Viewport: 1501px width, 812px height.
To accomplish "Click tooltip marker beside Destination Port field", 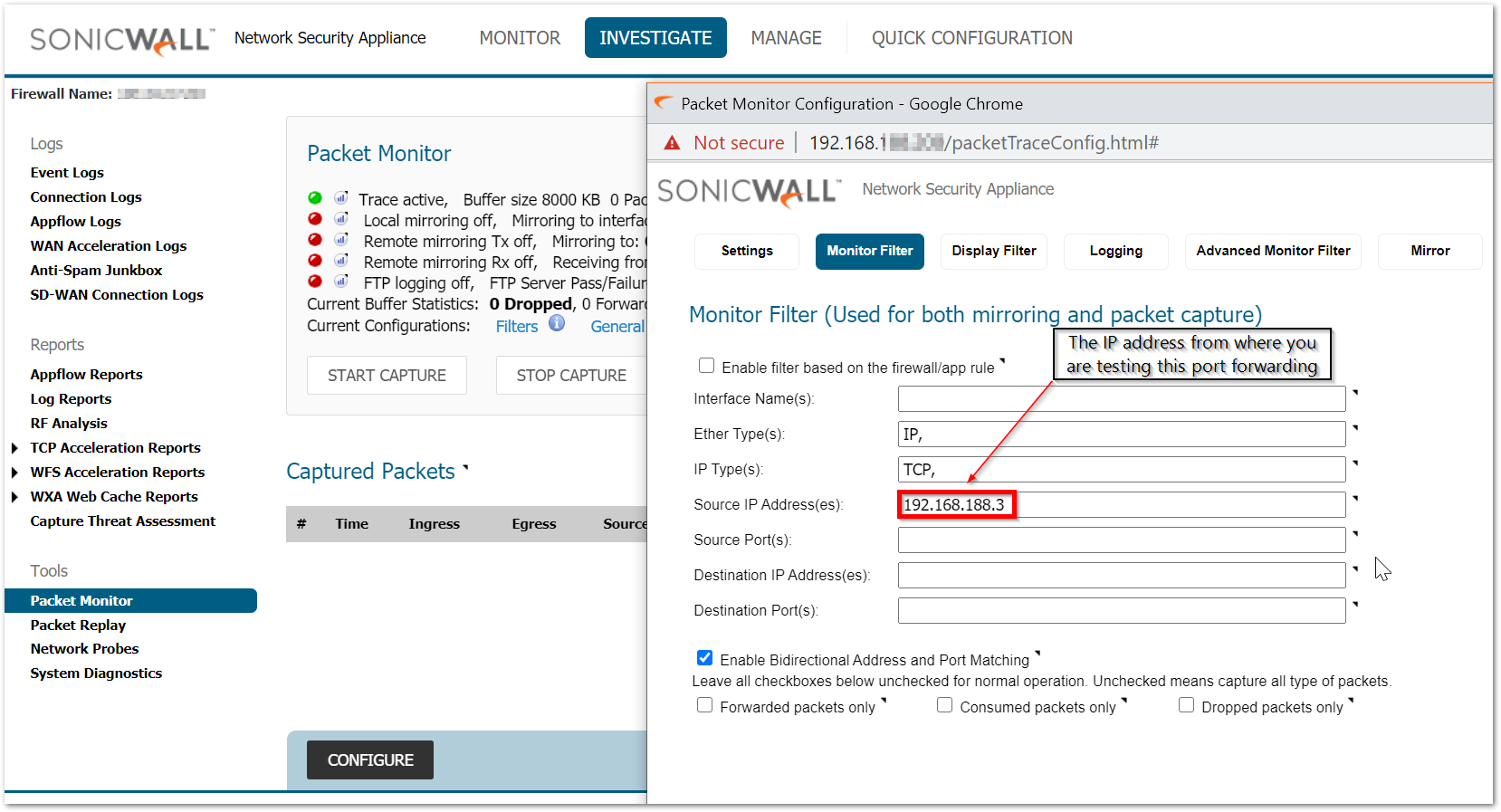I will point(1355,604).
